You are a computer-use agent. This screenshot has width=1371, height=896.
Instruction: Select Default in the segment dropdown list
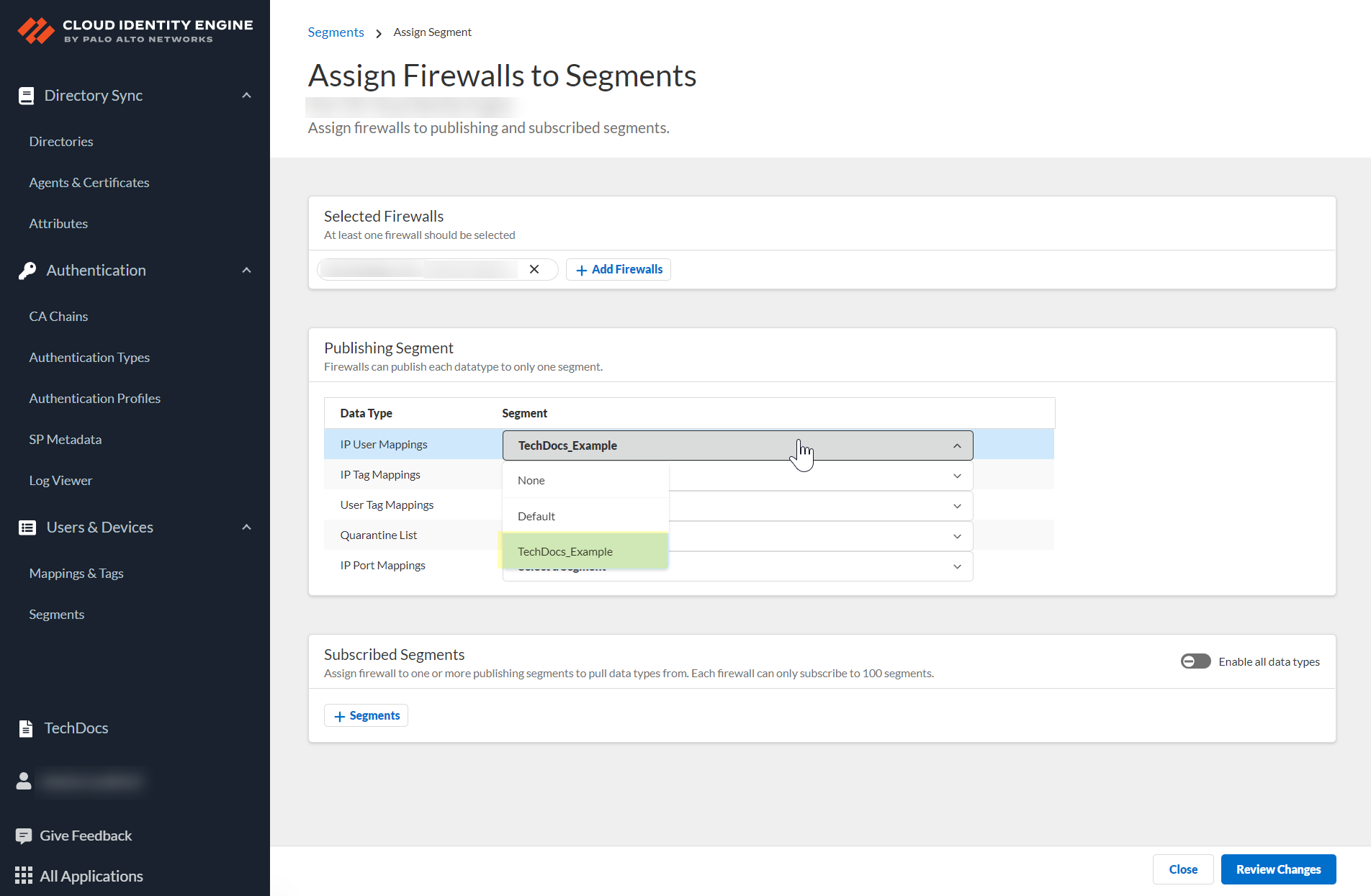[x=536, y=516]
